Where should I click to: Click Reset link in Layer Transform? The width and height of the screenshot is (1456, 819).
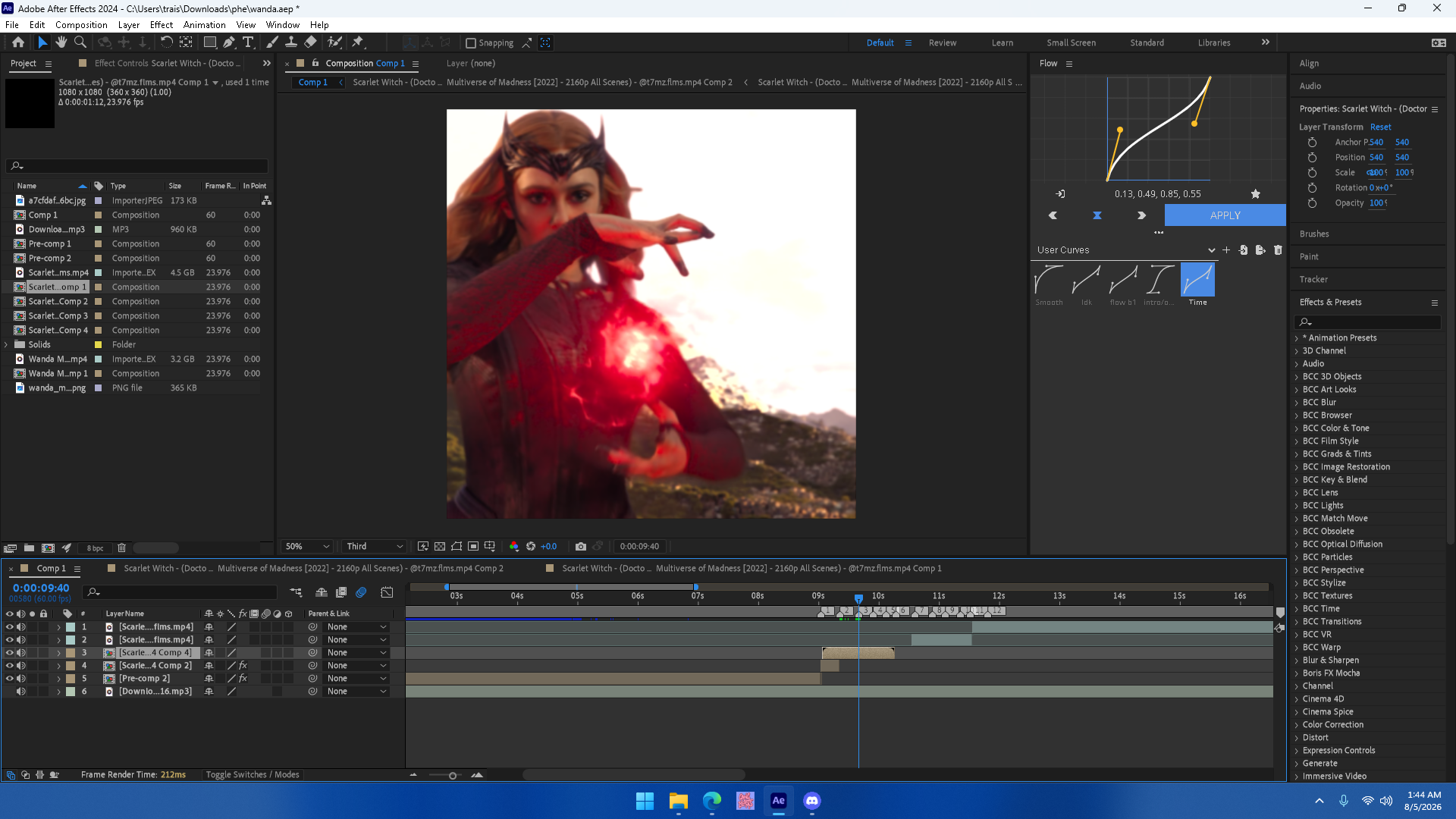[x=1380, y=127]
